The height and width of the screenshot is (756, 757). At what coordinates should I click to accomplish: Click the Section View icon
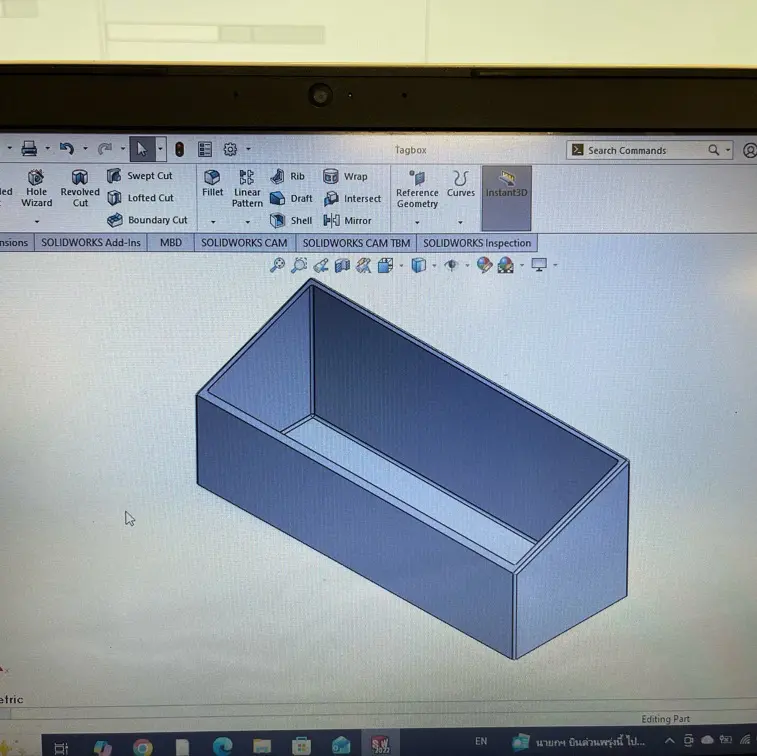[x=342, y=265]
